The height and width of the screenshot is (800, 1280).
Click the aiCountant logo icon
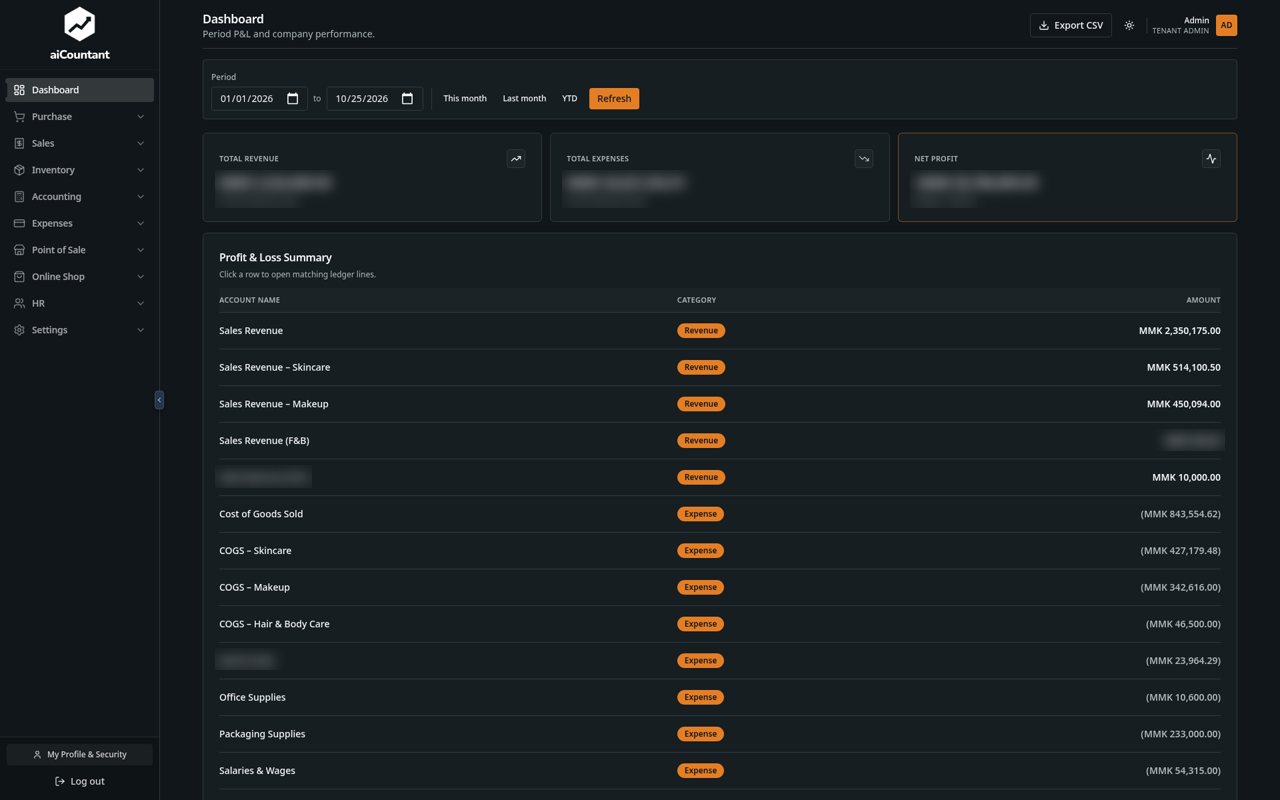click(x=79, y=24)
